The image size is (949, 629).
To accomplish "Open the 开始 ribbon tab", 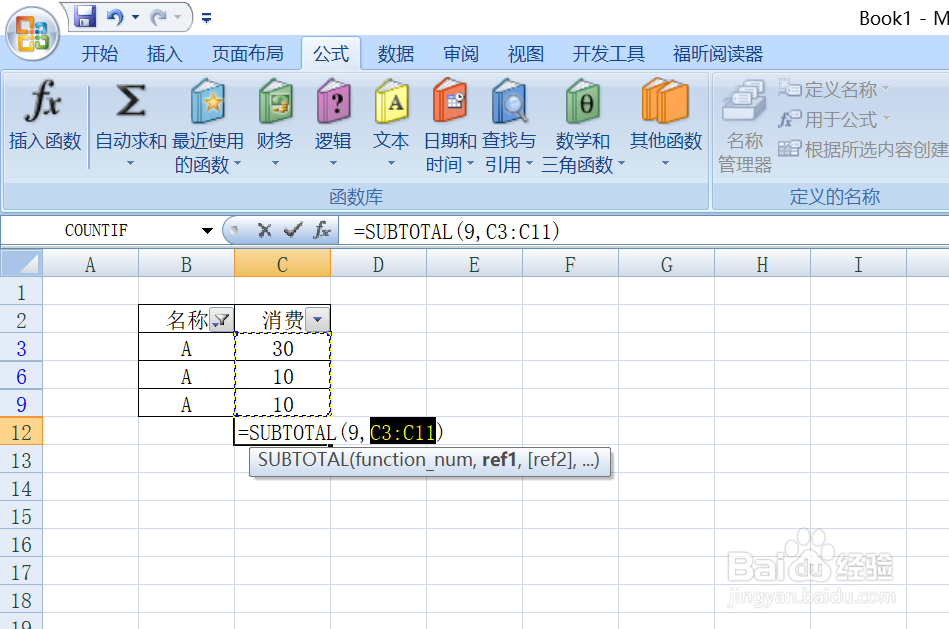I will coord(99,53).
